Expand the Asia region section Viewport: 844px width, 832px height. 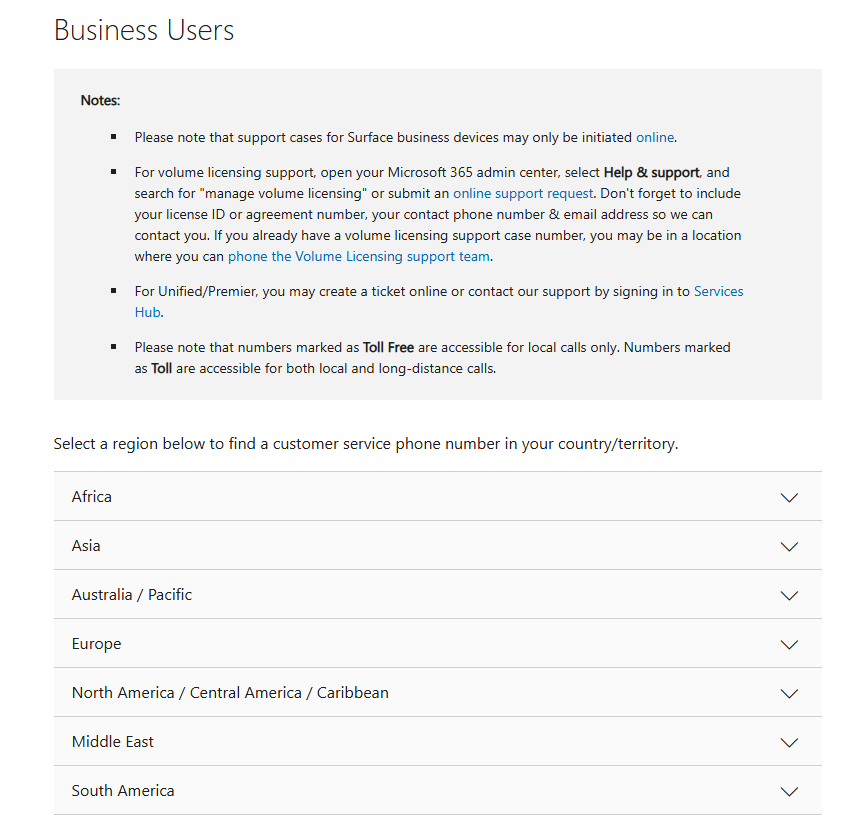(x=86, y=546)
